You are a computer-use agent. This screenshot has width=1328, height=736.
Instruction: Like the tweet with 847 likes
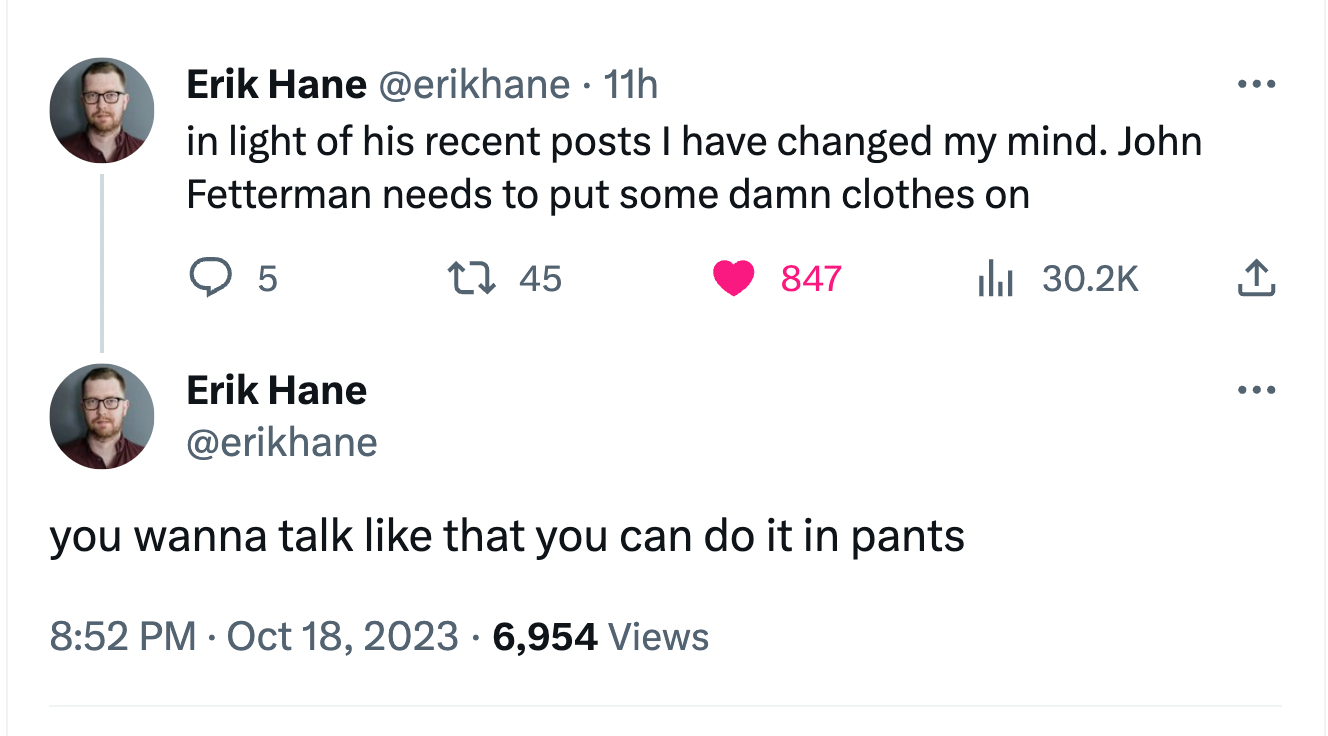[x=733, y=278]
